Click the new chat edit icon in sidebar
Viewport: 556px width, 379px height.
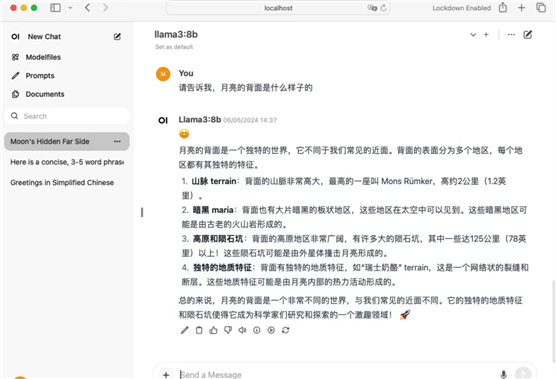click(117, 37)
